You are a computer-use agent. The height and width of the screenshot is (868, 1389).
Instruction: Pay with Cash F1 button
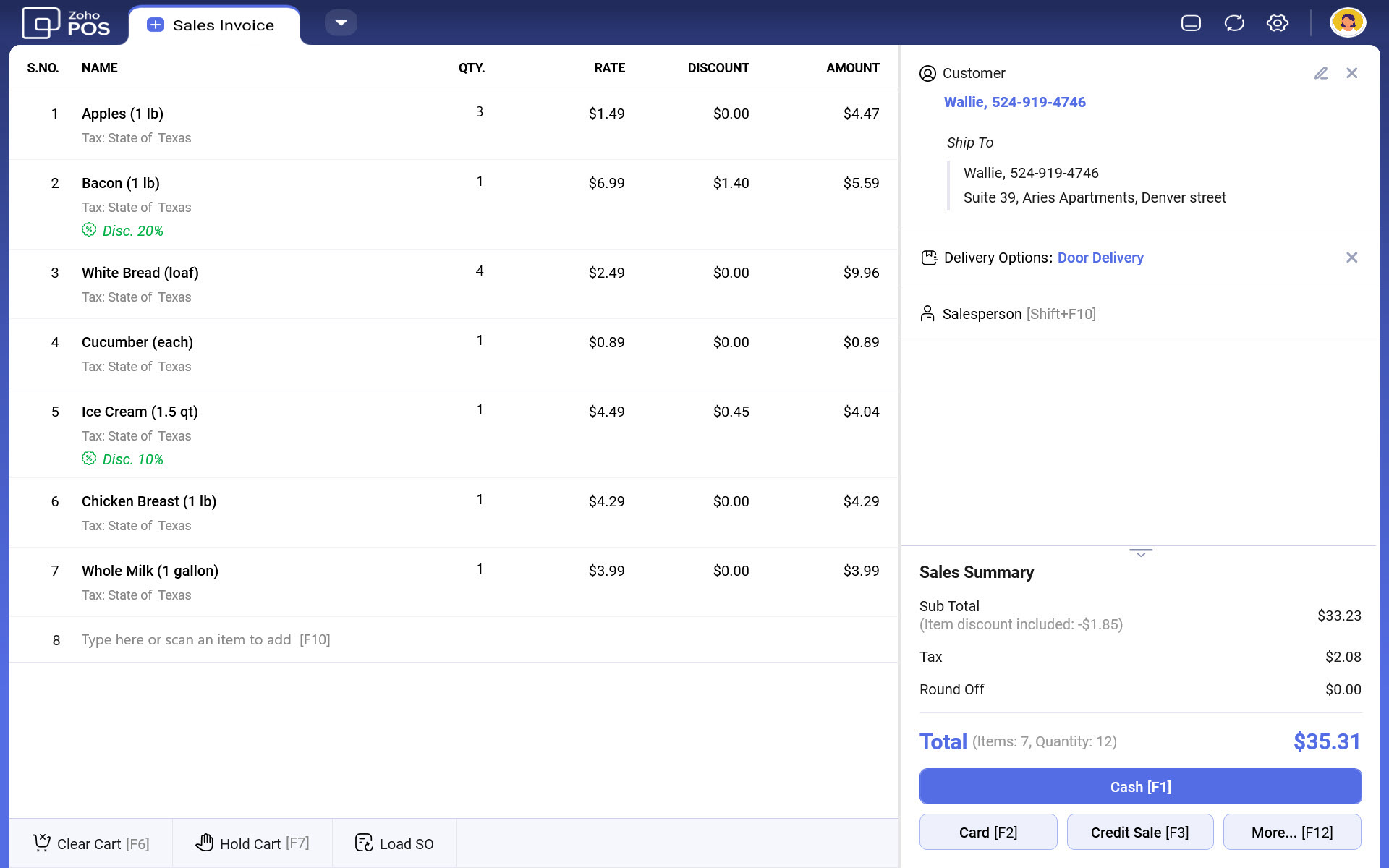click(x=1140, y=787)
